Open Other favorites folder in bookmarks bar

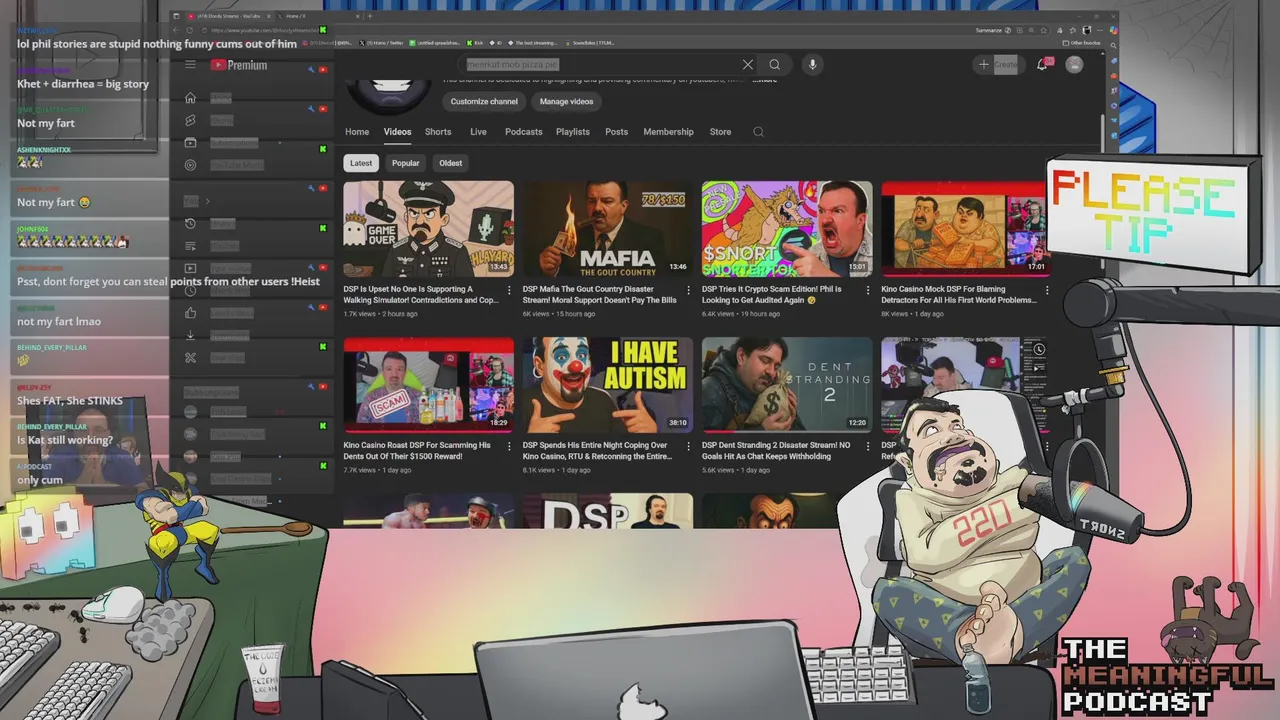[1081, 43]
